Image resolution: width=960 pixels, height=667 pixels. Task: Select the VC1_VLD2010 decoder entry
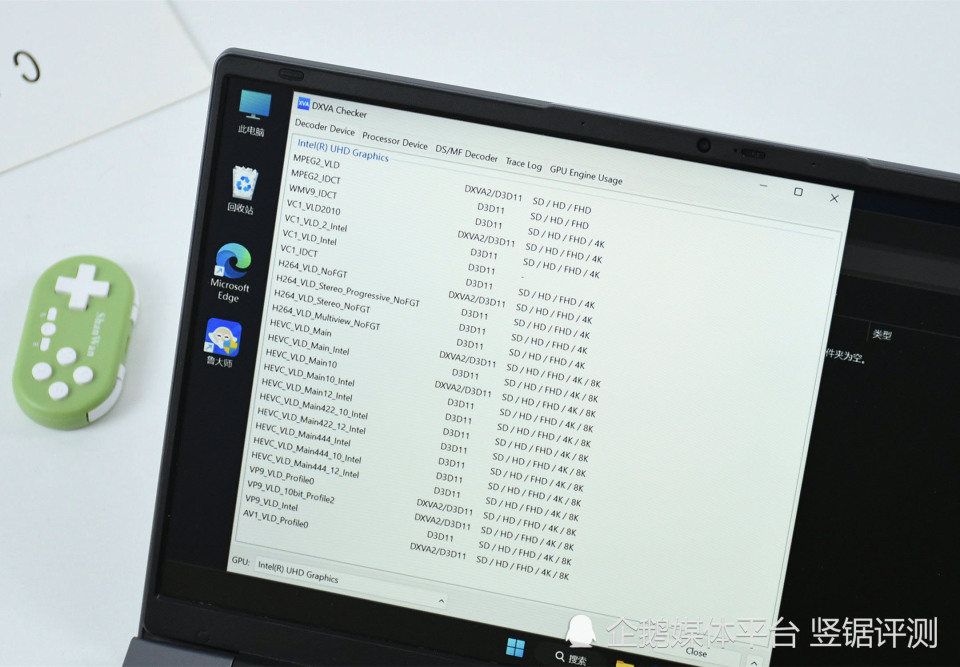point(313,207)
